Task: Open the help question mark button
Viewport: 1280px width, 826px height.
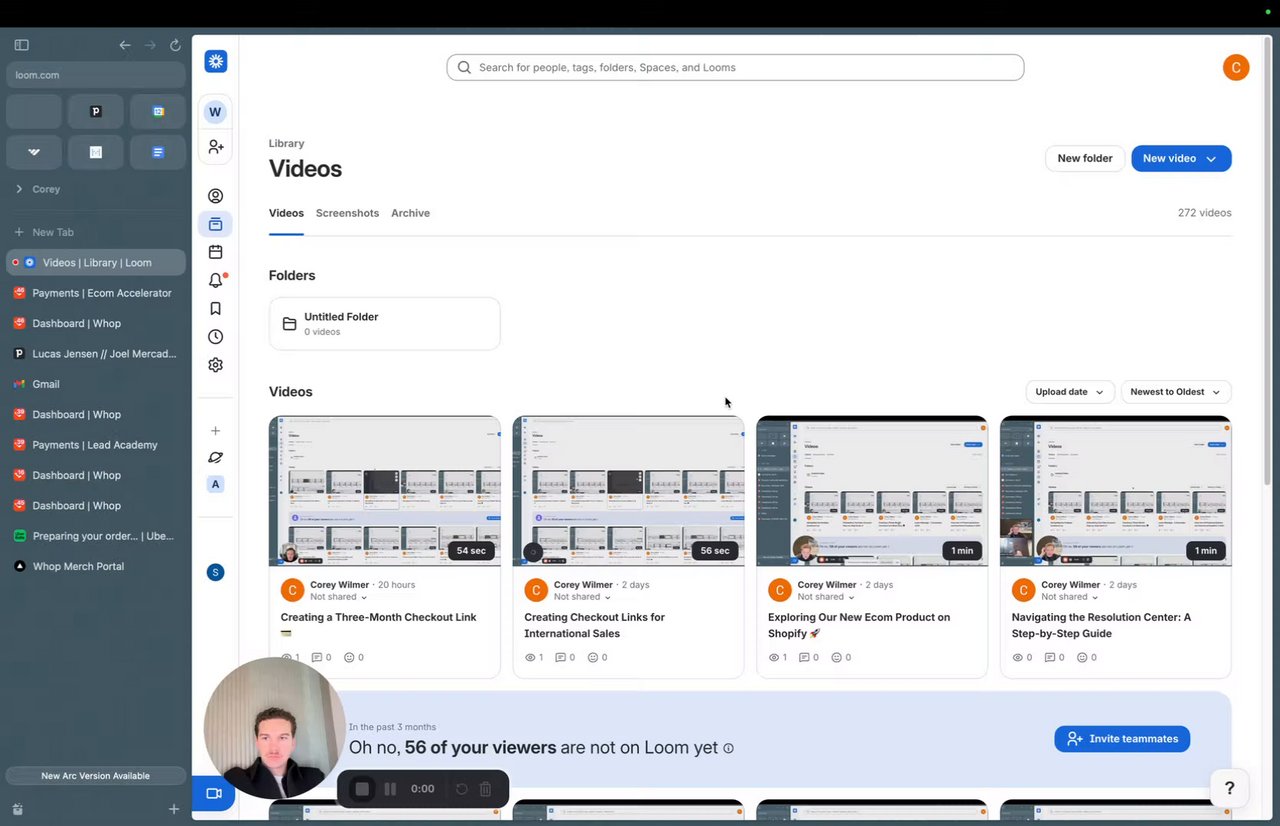Action: (x=1230, y=788)
